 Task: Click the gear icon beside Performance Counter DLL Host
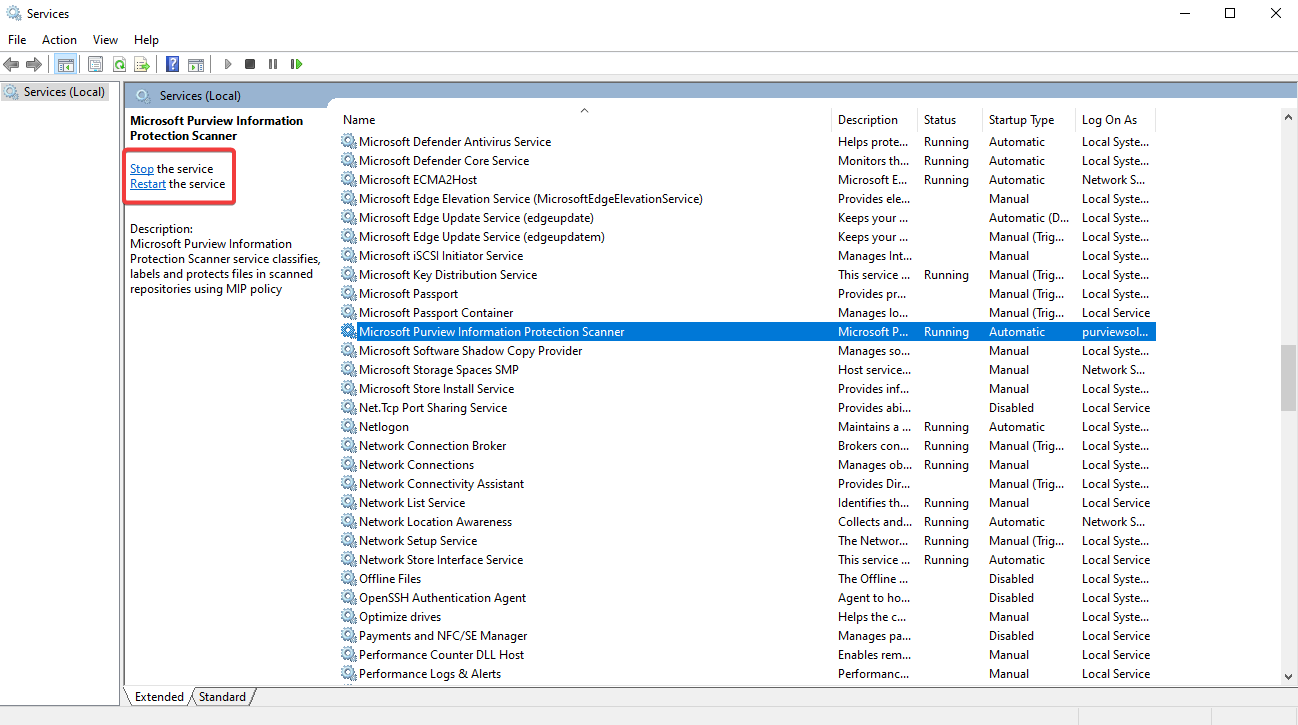click(348, 655)
